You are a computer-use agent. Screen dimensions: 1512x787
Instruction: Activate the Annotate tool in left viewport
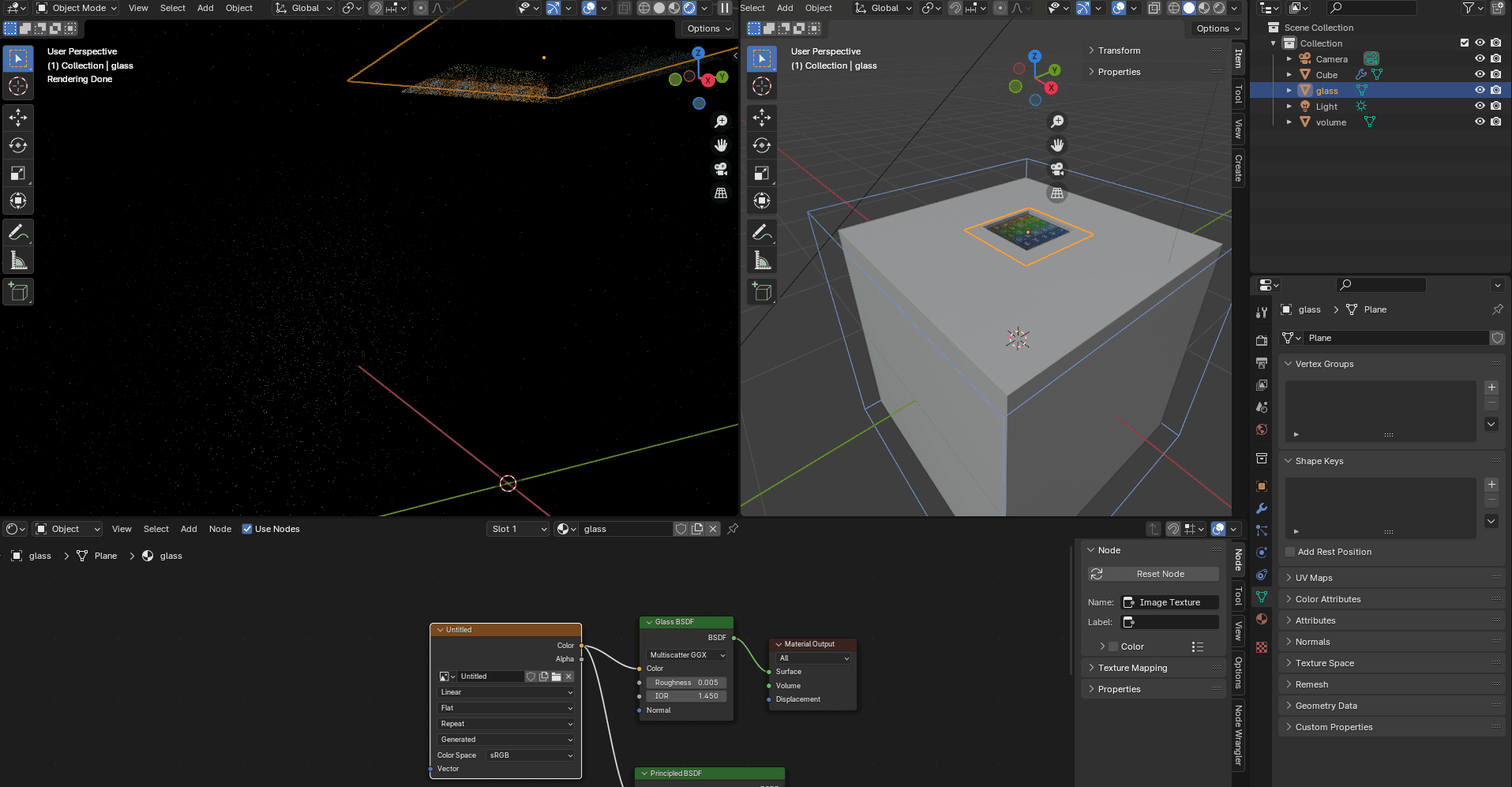18,232
